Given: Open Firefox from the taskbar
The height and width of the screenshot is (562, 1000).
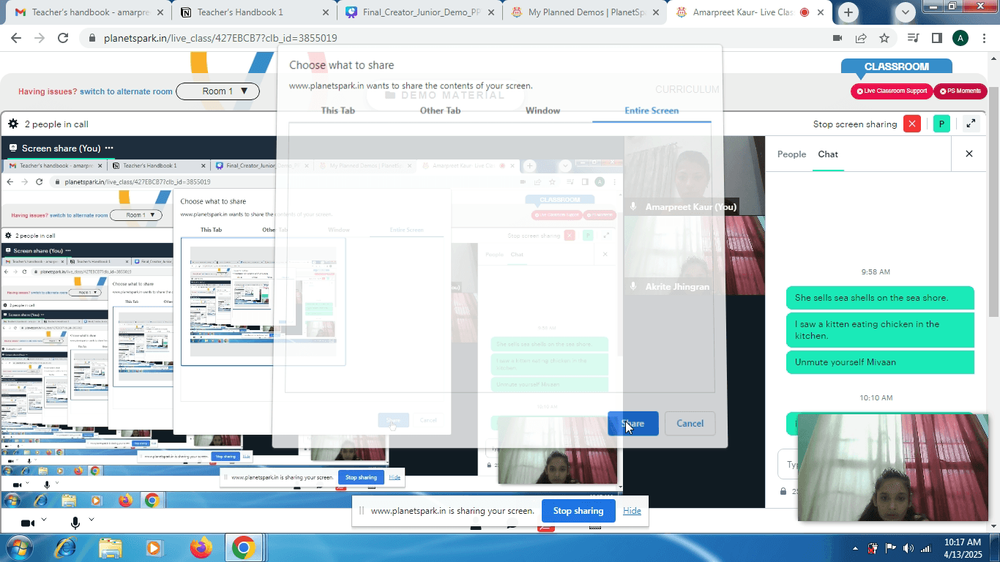Looking at the screenshot, I should (x=201, y=548).
